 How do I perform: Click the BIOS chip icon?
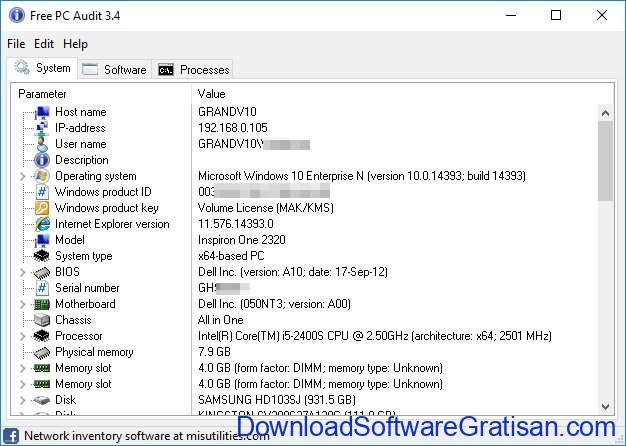click(x=42, y=272)
